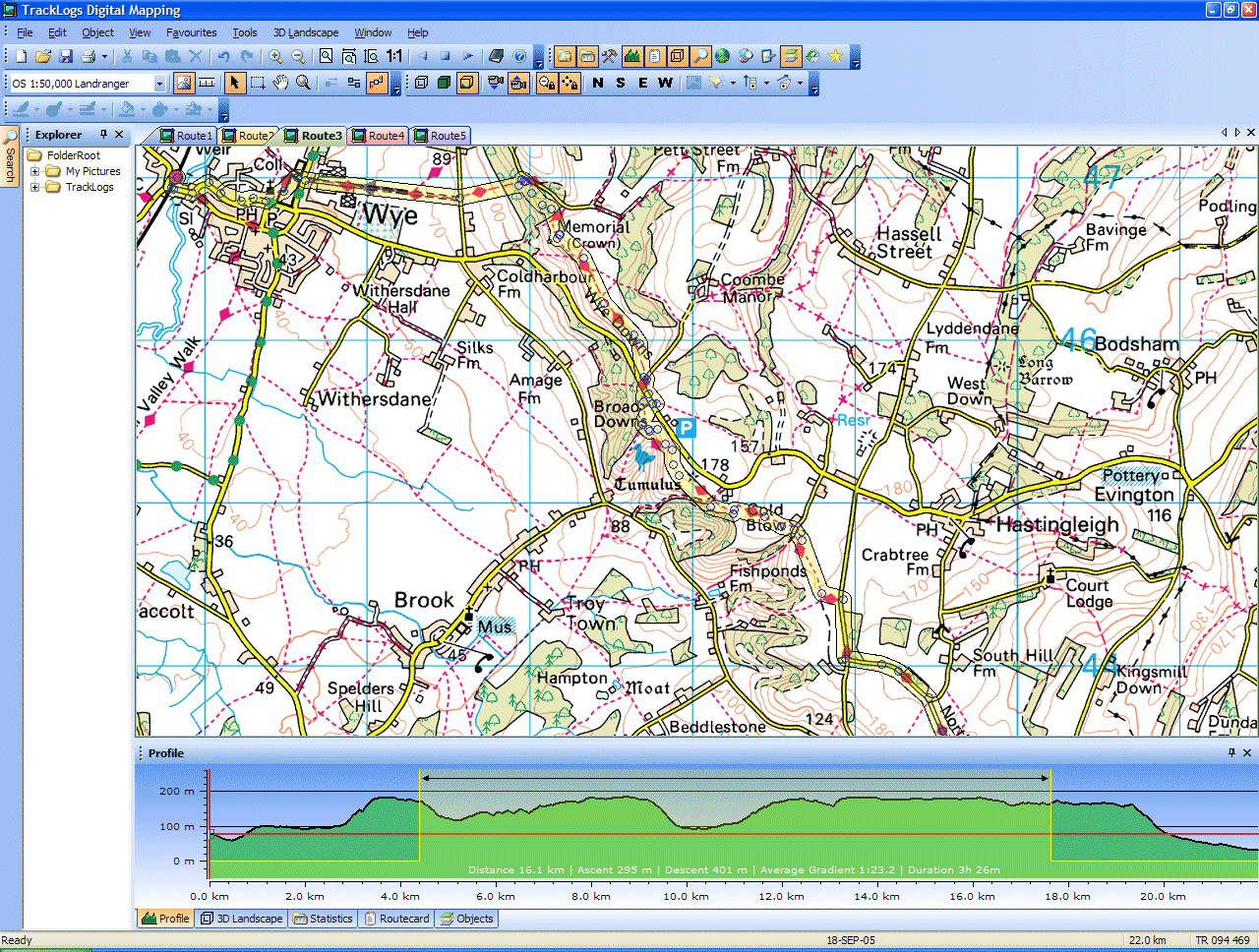1259x952 pixels.
Task: Click the camera down arrow icon
Action: click(496, 83)
